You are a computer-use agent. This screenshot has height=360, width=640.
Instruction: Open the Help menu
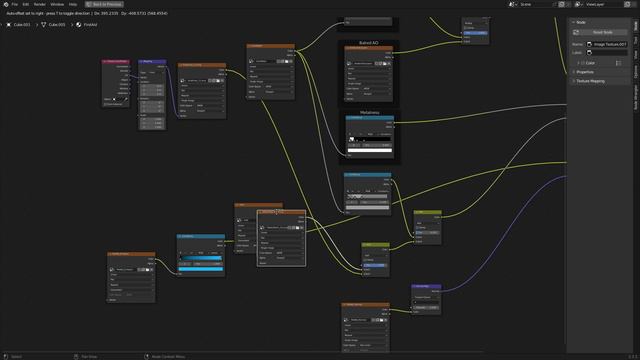pyautogui.click(x=73, y=4)
